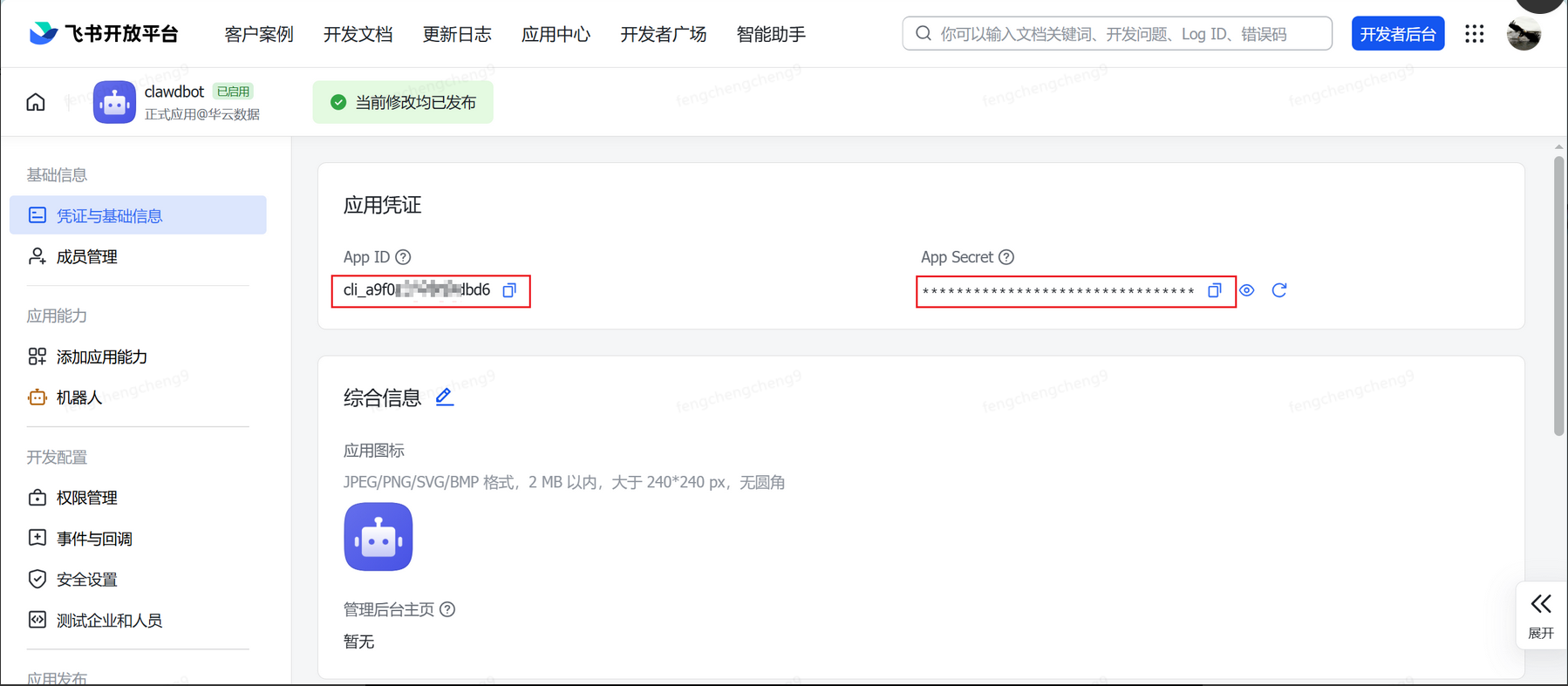
Task: Click the App ID help question icon
Action: (403, 257)
